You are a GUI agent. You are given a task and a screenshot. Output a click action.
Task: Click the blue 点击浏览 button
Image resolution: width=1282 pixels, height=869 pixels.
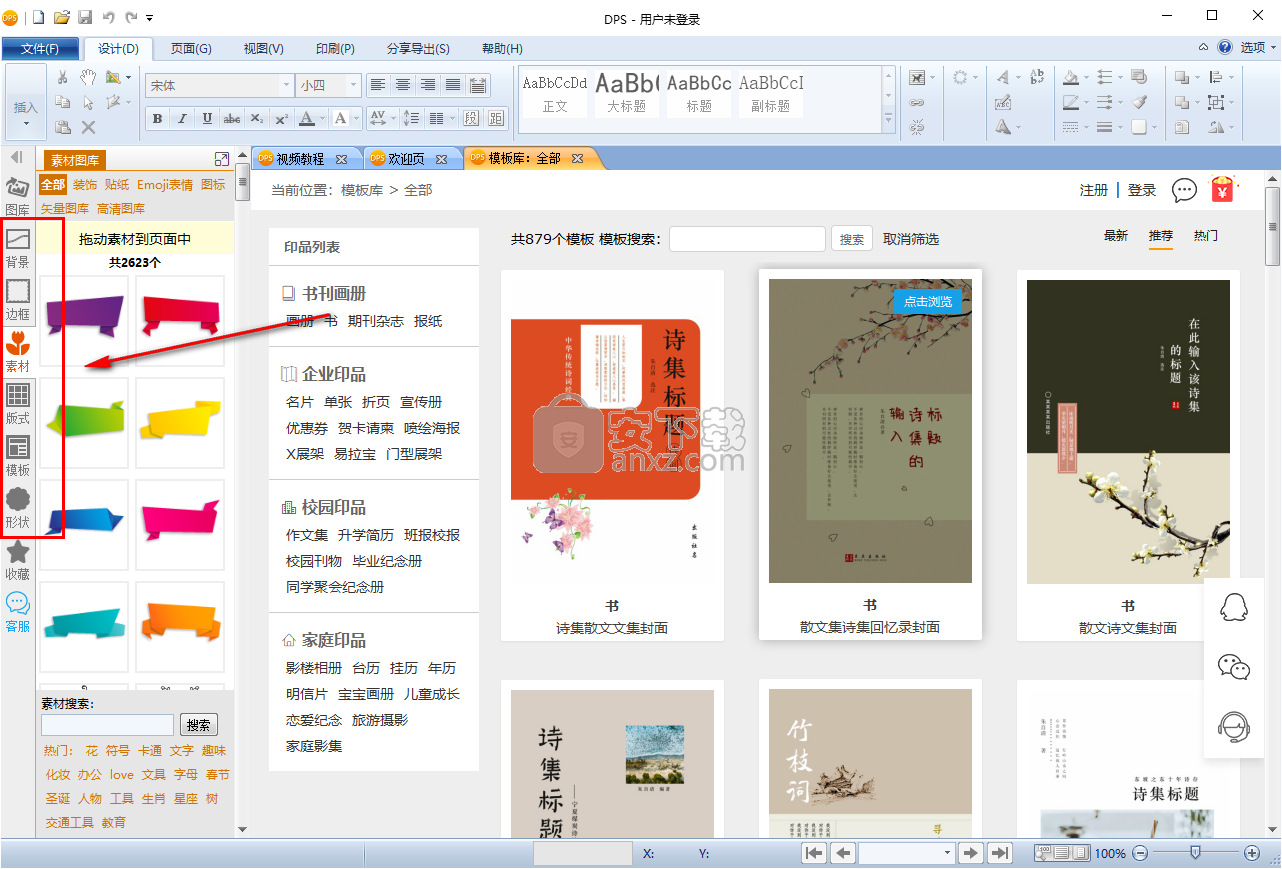(928, 301)
